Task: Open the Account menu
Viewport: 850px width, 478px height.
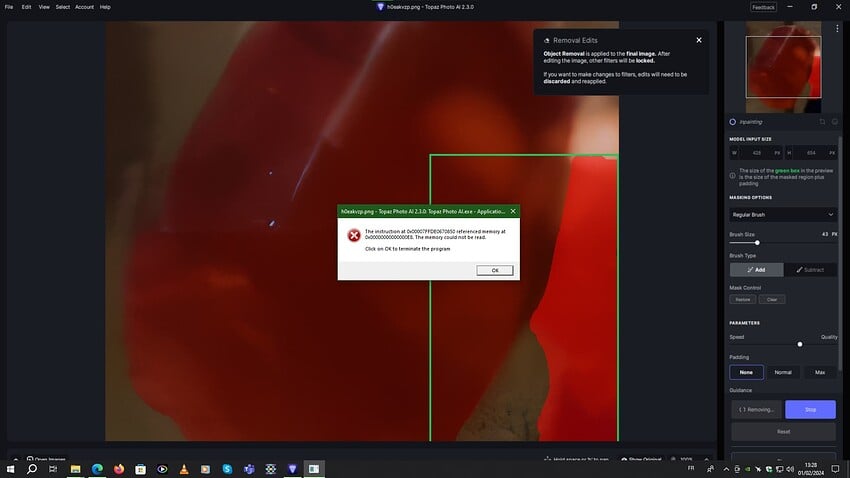Action: (84, 7)
